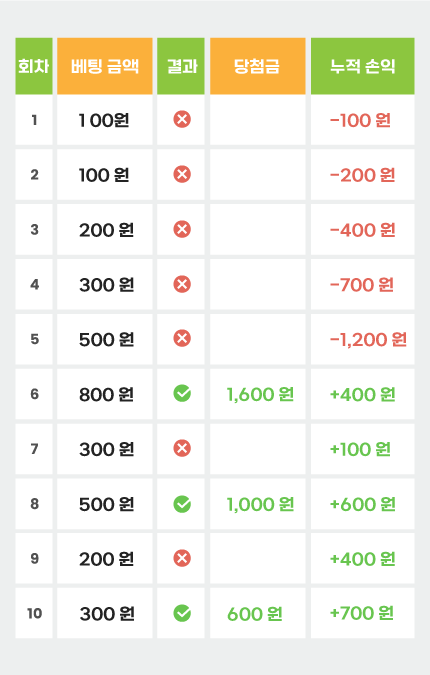Click the red X icon in round 1
430x675 pixels.
[x=182, y=119]
